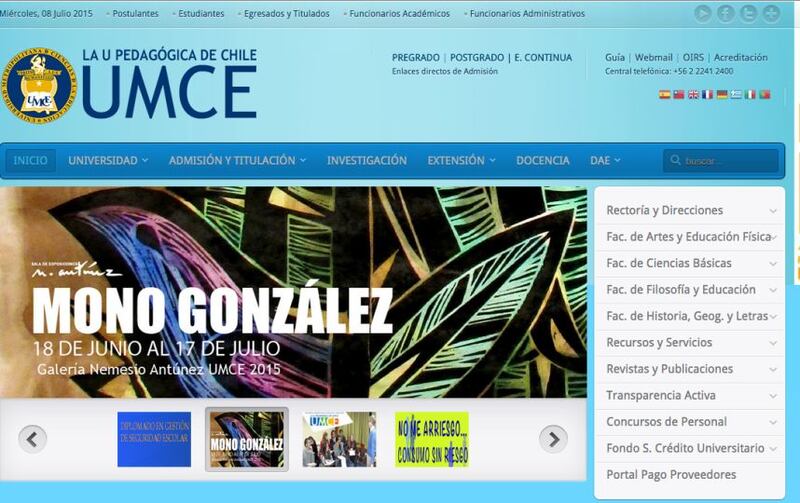Expand the Universidad menu arrow

point(145,161)
